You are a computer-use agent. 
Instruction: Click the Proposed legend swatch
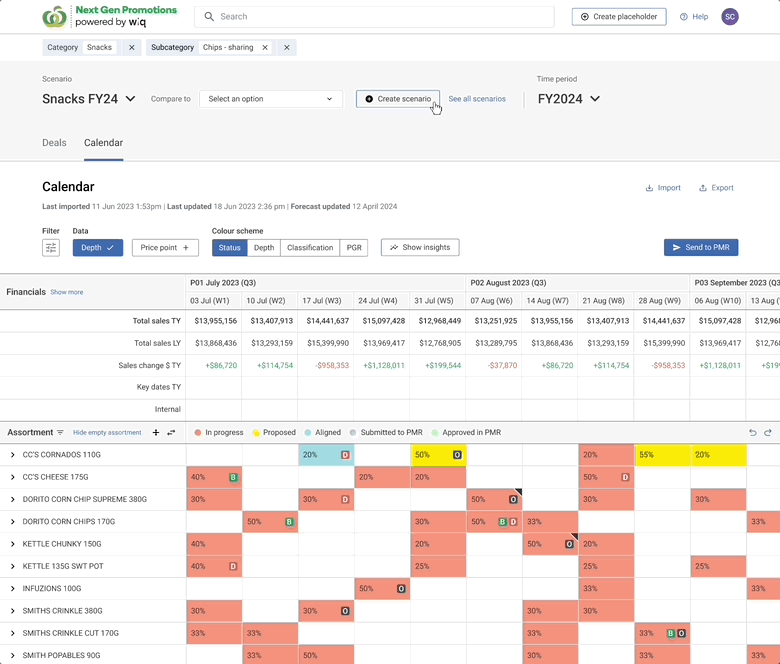tap(256, 432)
